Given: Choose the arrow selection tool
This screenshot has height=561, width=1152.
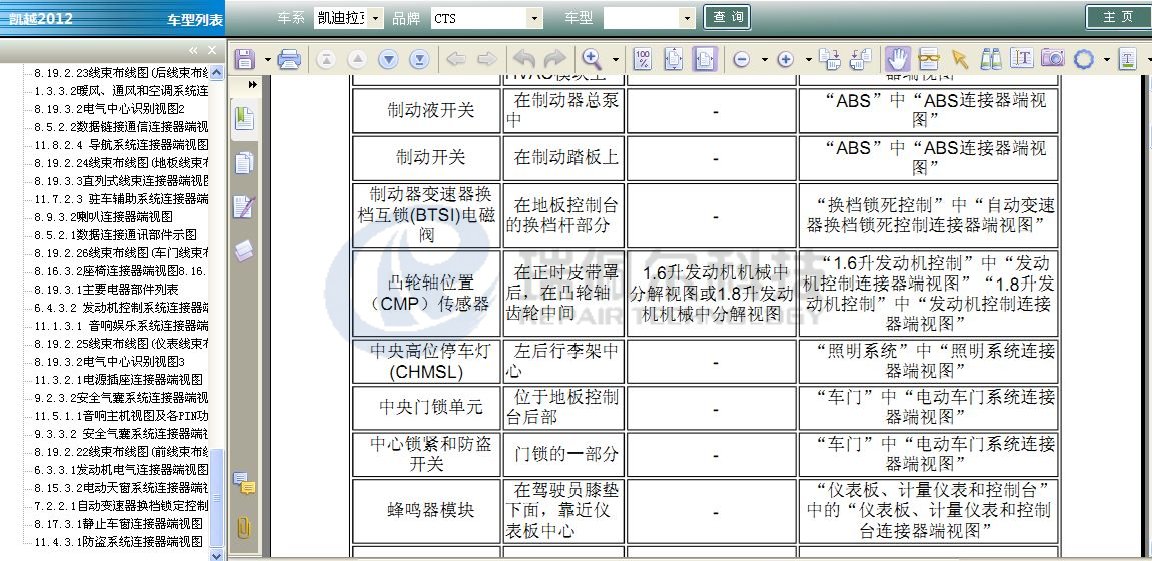Looking at the screenshot, I should (960, 59).
